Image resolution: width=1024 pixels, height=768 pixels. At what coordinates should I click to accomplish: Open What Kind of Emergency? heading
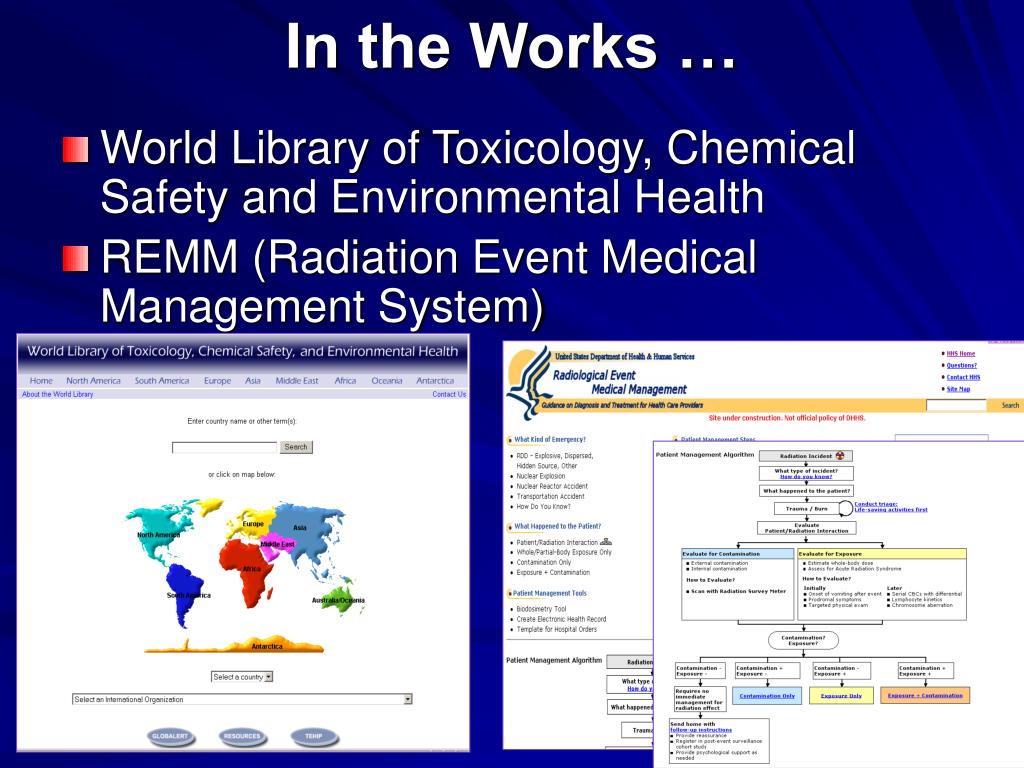550,440
